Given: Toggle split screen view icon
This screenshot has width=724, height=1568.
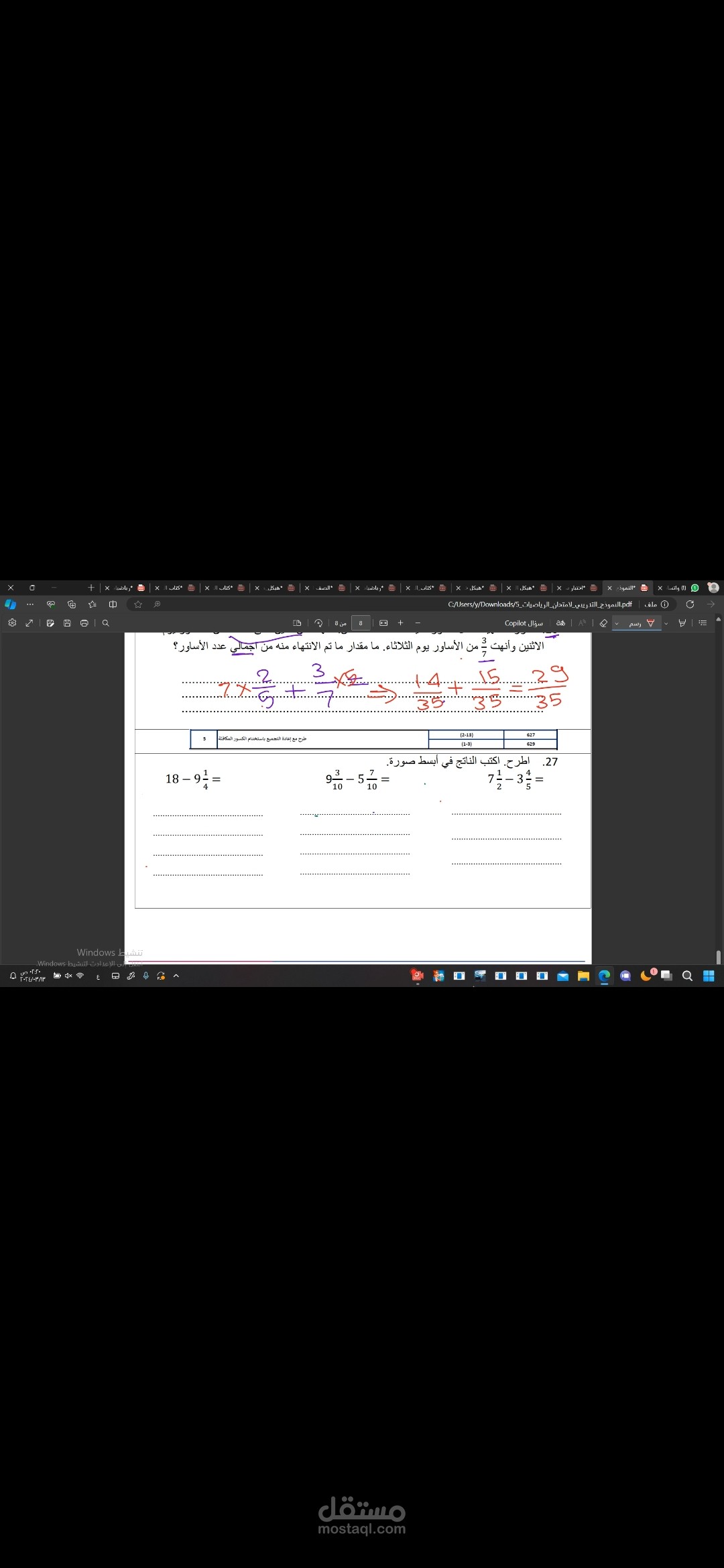Looking at the screenshot, I should point(113,604).
